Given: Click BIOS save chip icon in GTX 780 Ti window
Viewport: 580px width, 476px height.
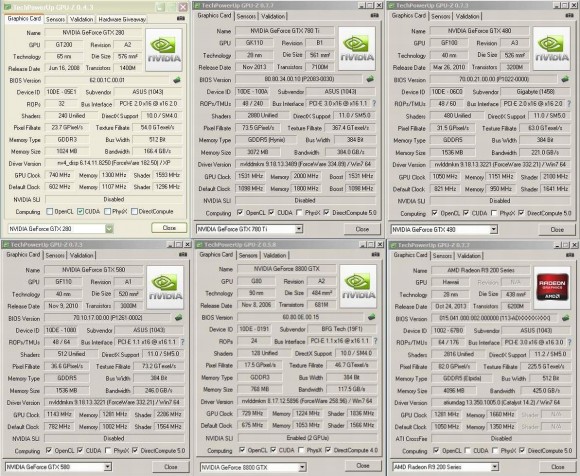Looking at the screenshot, I should pyautogui.click(x=370, y=79).
